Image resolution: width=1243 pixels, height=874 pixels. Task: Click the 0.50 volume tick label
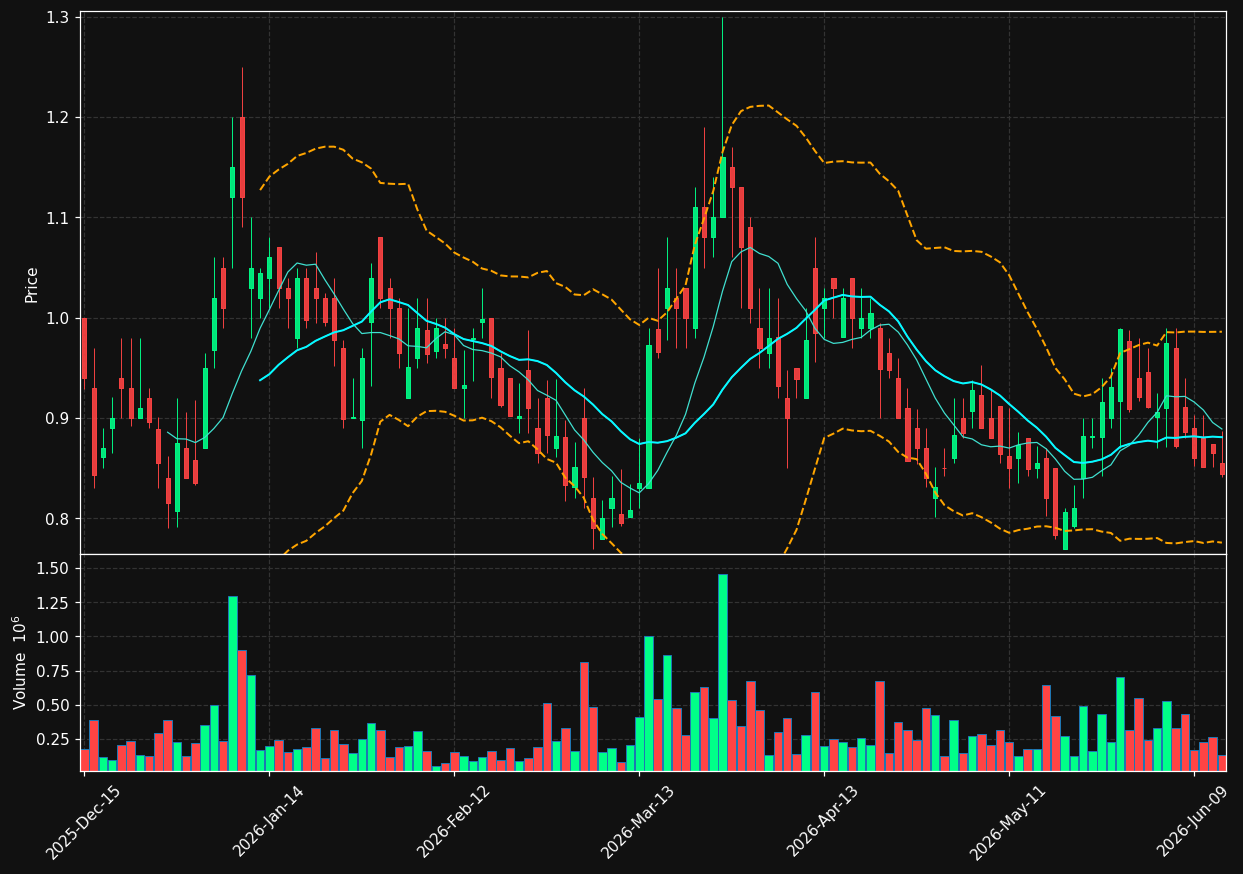(x=53, y=705)
